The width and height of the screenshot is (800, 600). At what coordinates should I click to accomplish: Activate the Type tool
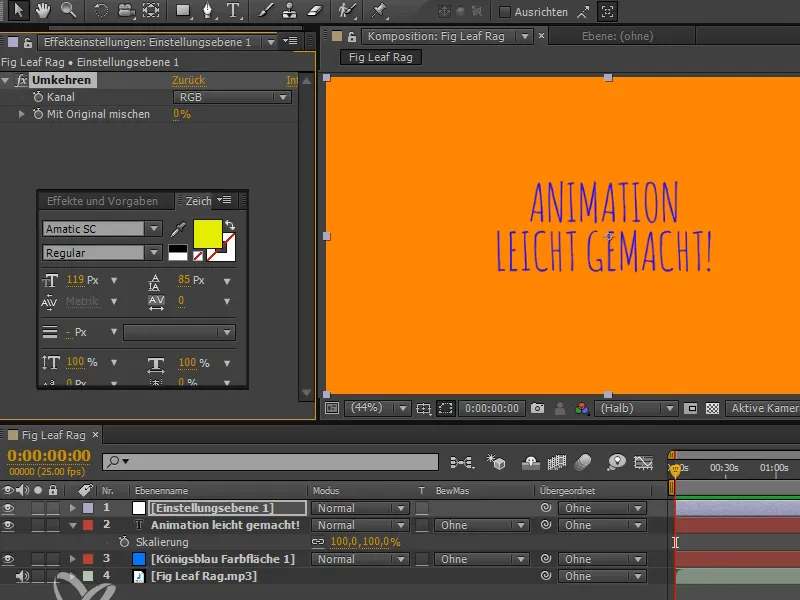[231, 12]
